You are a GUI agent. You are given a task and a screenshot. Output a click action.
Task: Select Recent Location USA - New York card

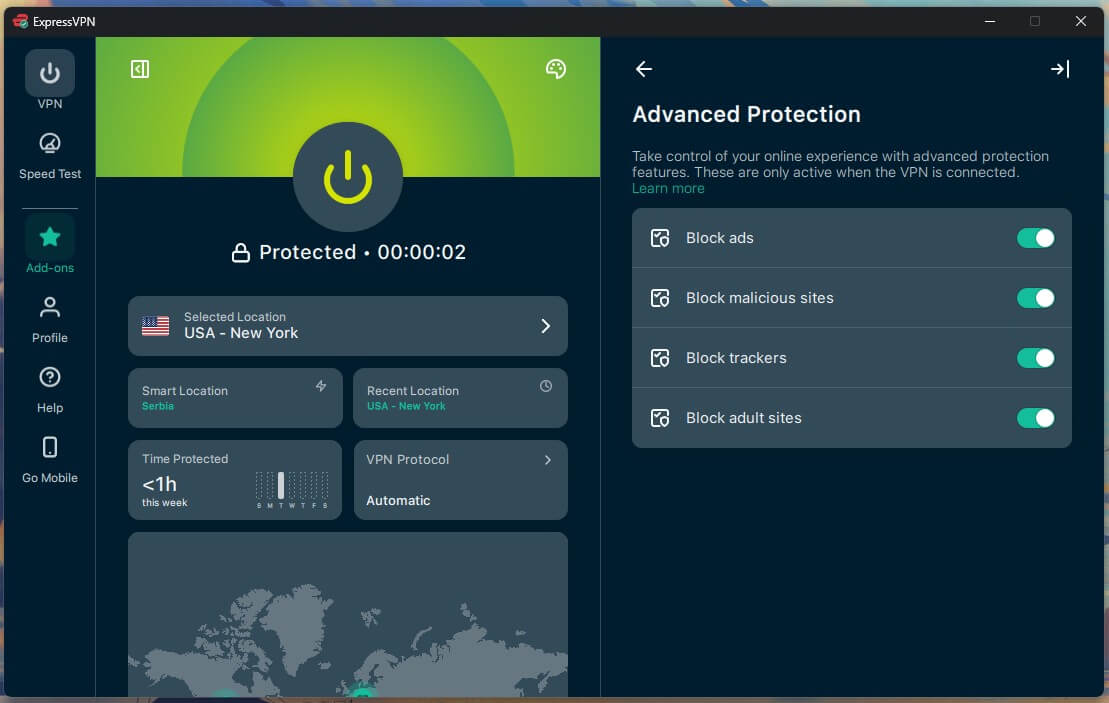460,397
